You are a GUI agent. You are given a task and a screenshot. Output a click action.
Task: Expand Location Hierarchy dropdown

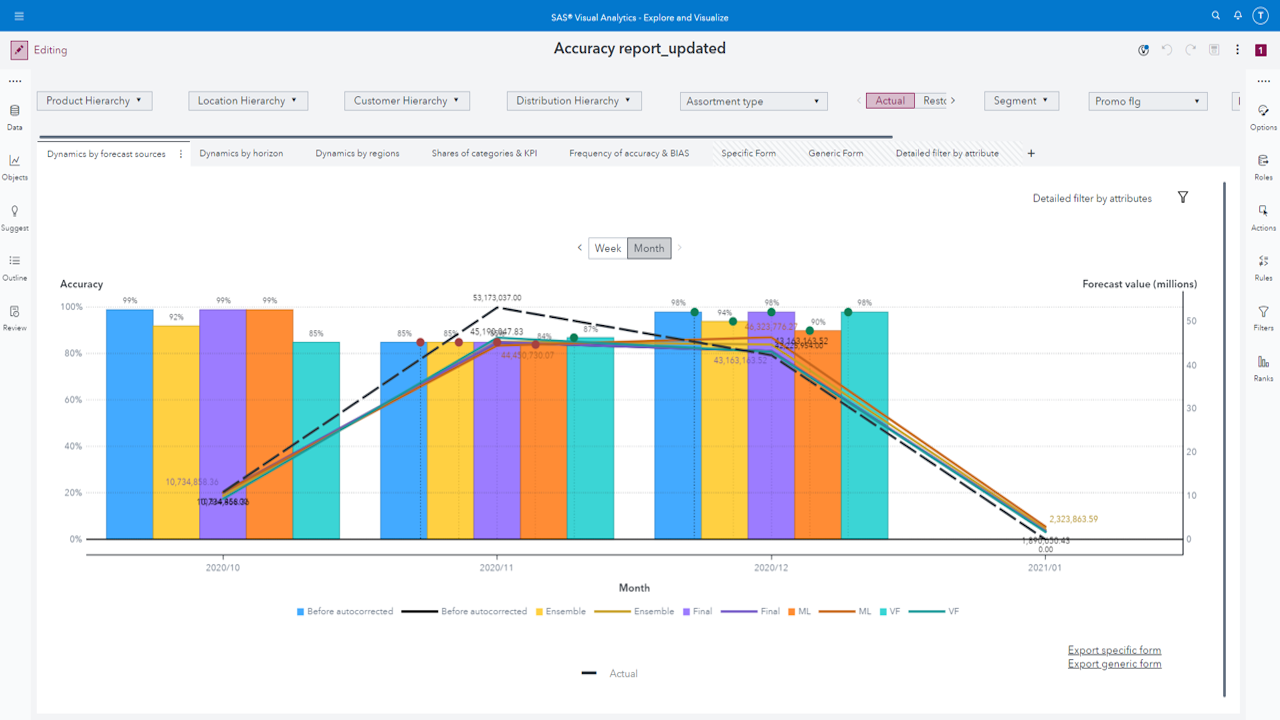tap(248, 101)
